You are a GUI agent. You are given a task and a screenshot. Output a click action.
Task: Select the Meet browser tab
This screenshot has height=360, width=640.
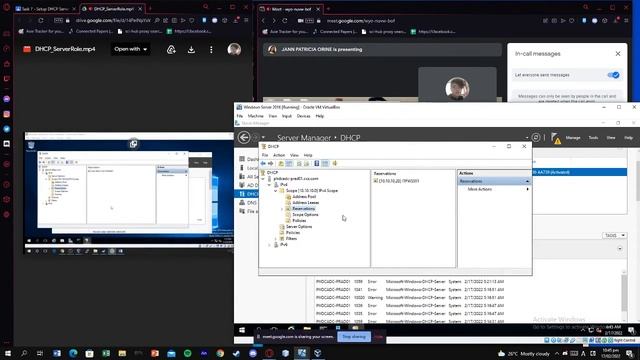pos(291,9)
